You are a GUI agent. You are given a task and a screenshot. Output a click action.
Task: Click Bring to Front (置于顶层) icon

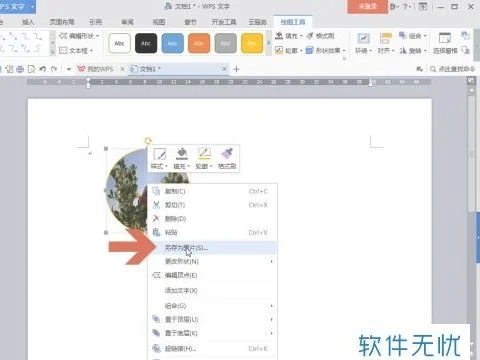pos(156,319)
